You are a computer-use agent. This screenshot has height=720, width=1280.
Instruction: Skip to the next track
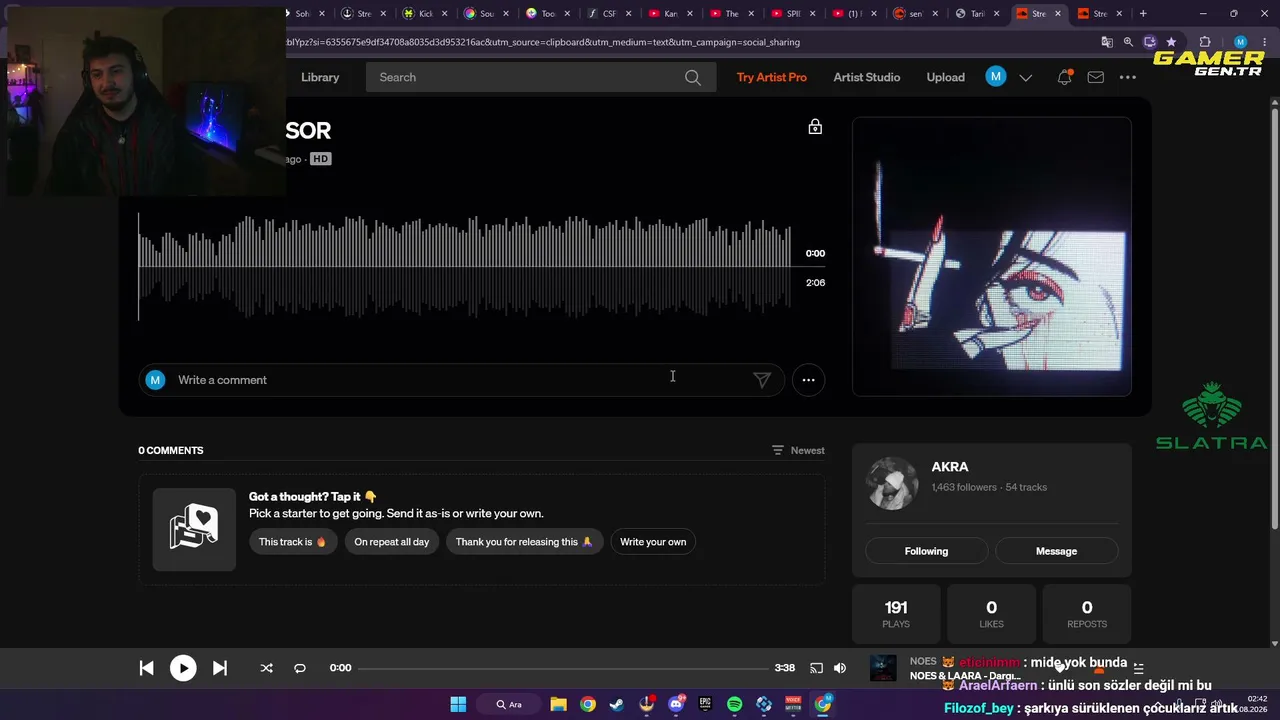coord(220,668)
